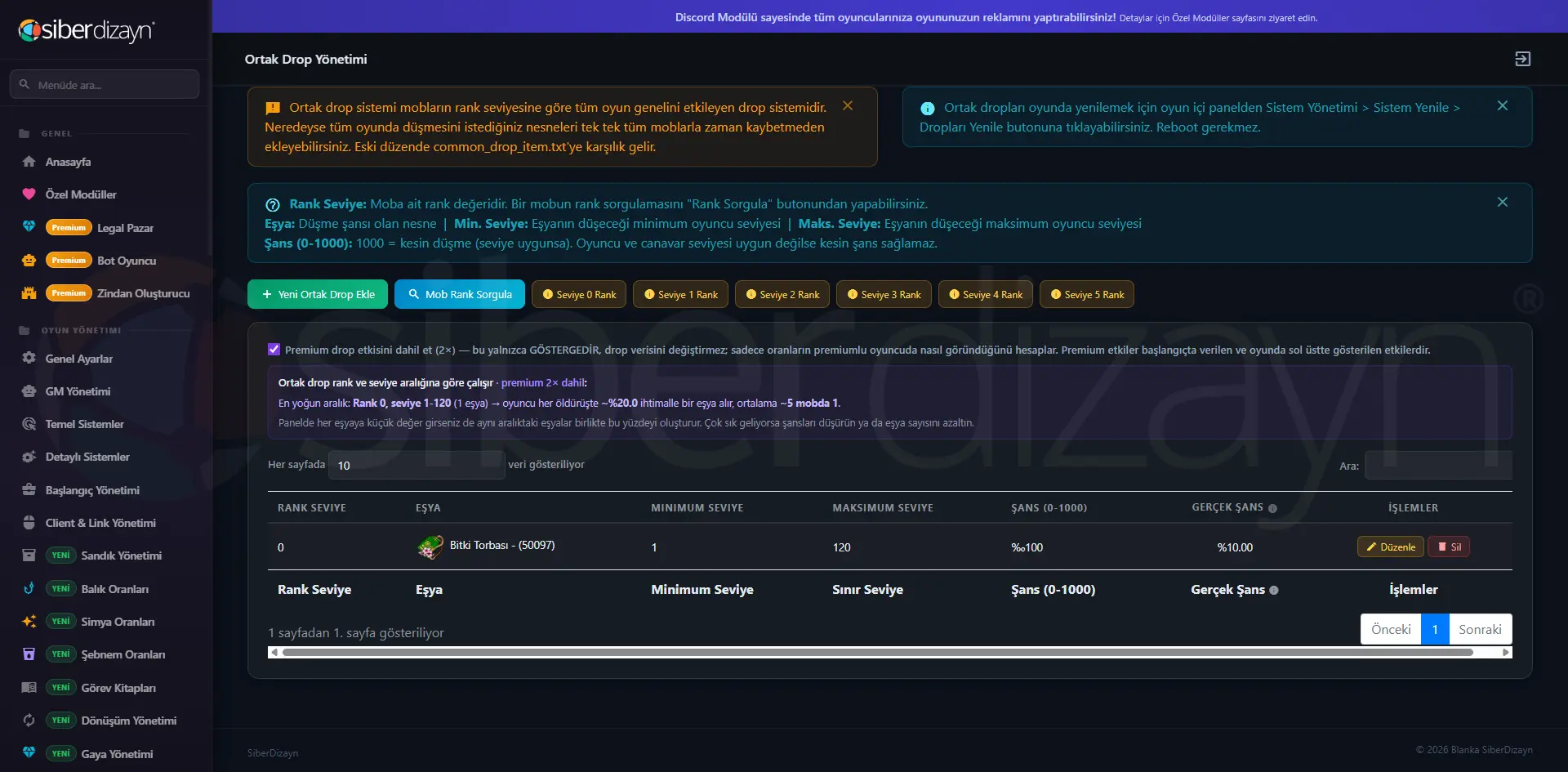Click the Bitki Torbası item icon
Screen dimensions: 1568x772
tap(430, 547)
